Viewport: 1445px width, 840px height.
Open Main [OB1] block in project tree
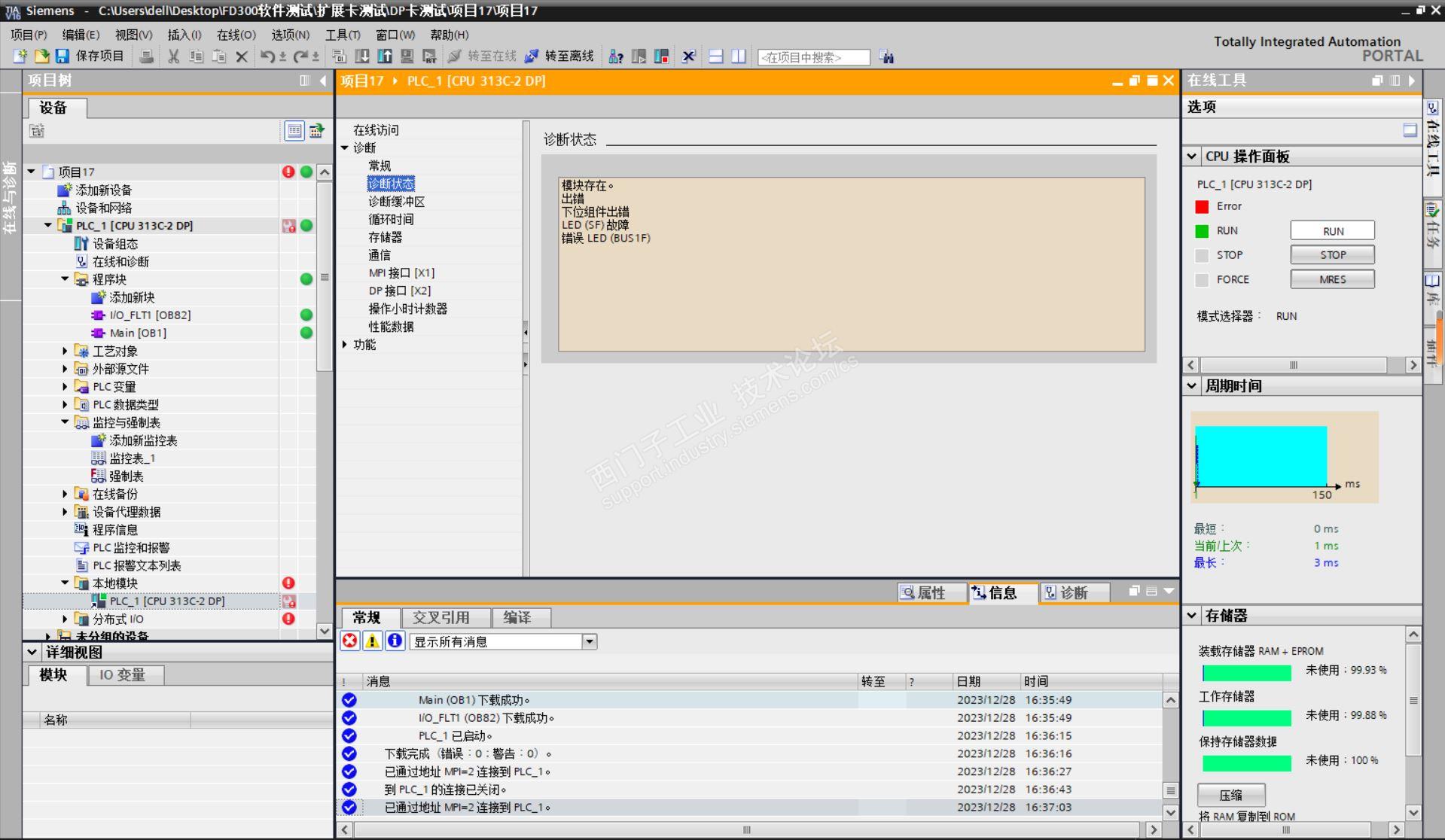click(x=138, y=333)
